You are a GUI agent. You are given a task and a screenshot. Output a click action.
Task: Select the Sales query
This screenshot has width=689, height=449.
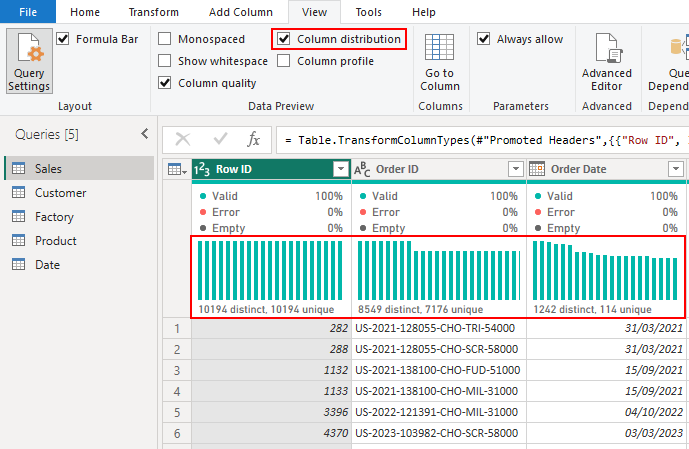coord(79,168)
